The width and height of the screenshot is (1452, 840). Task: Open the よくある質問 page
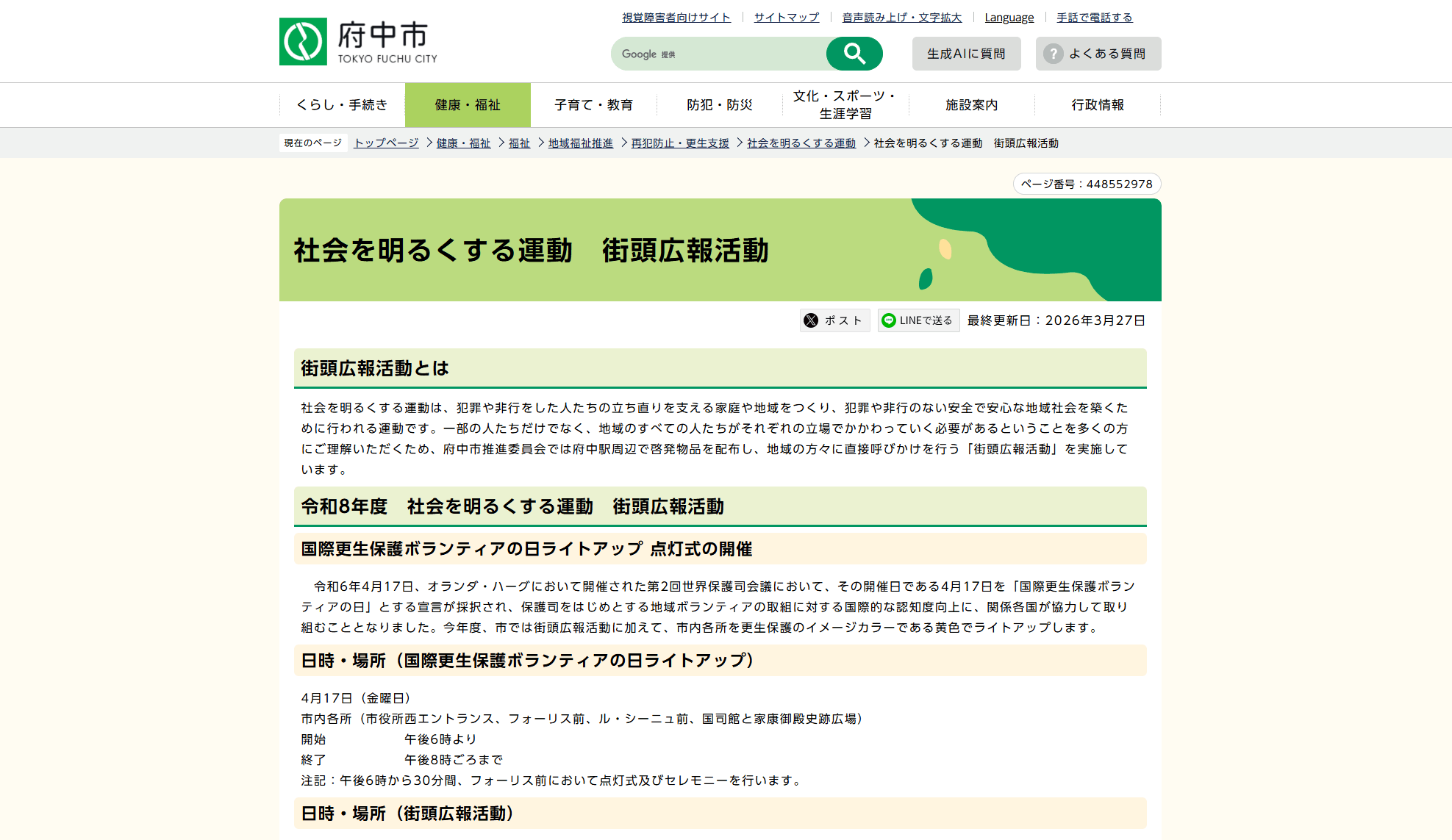tap(1098, 54)
